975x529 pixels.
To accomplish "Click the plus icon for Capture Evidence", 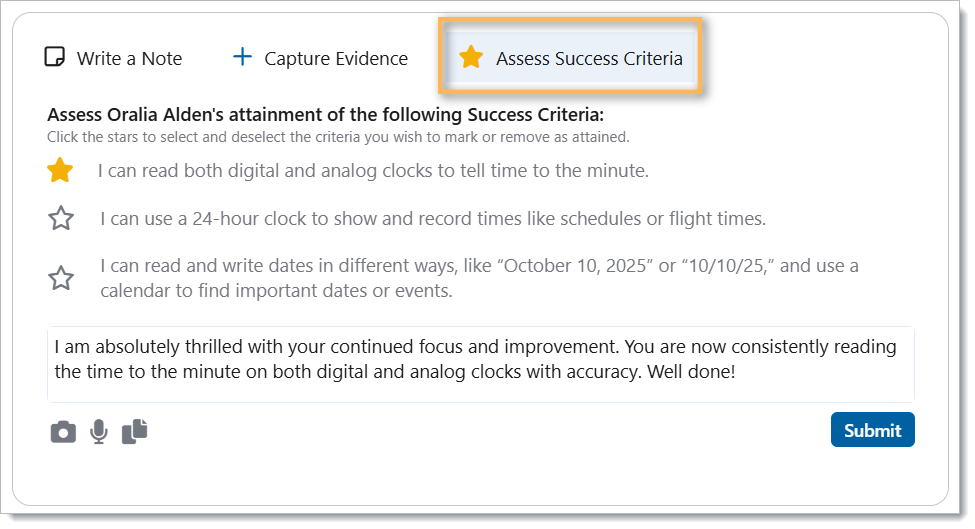I will coord(242,57).
